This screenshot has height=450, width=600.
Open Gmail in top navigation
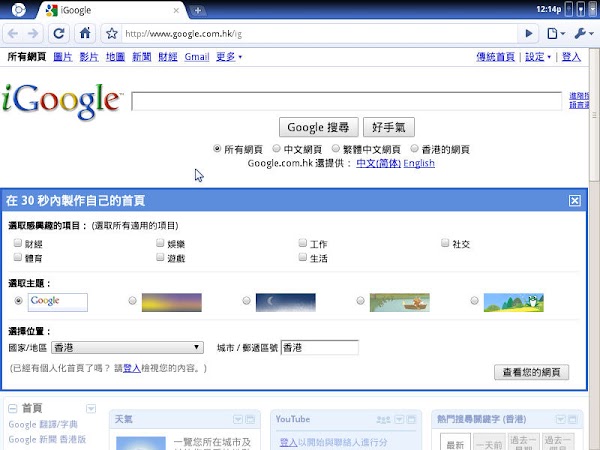click(197, 57)
